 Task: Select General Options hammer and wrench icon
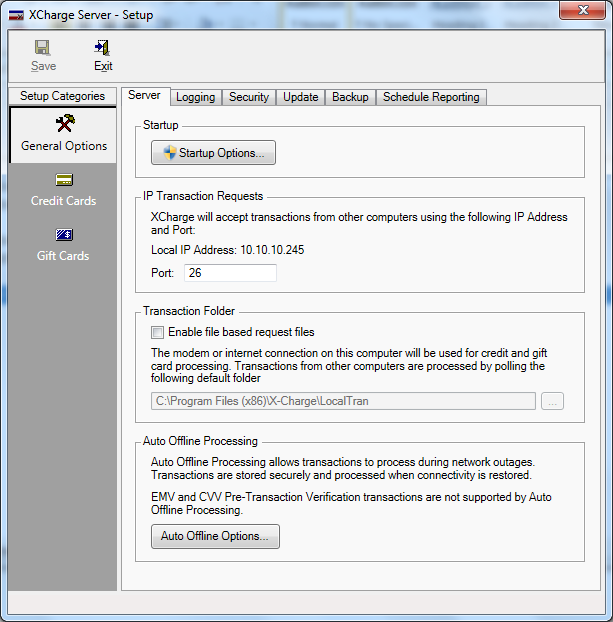pyautogui.click(x=65, y=123)
